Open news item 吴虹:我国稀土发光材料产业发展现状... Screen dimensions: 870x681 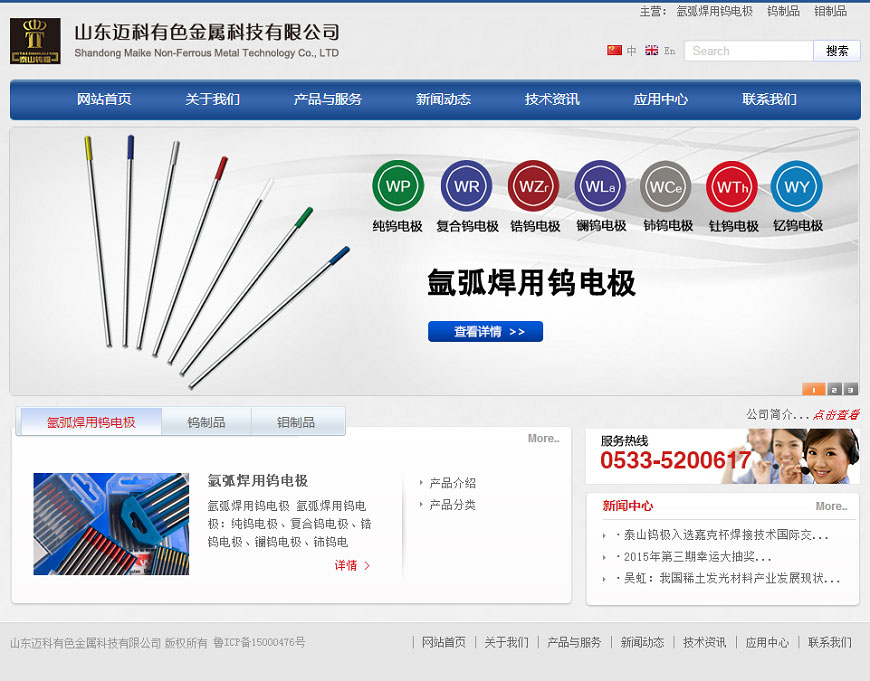[731, 578]
